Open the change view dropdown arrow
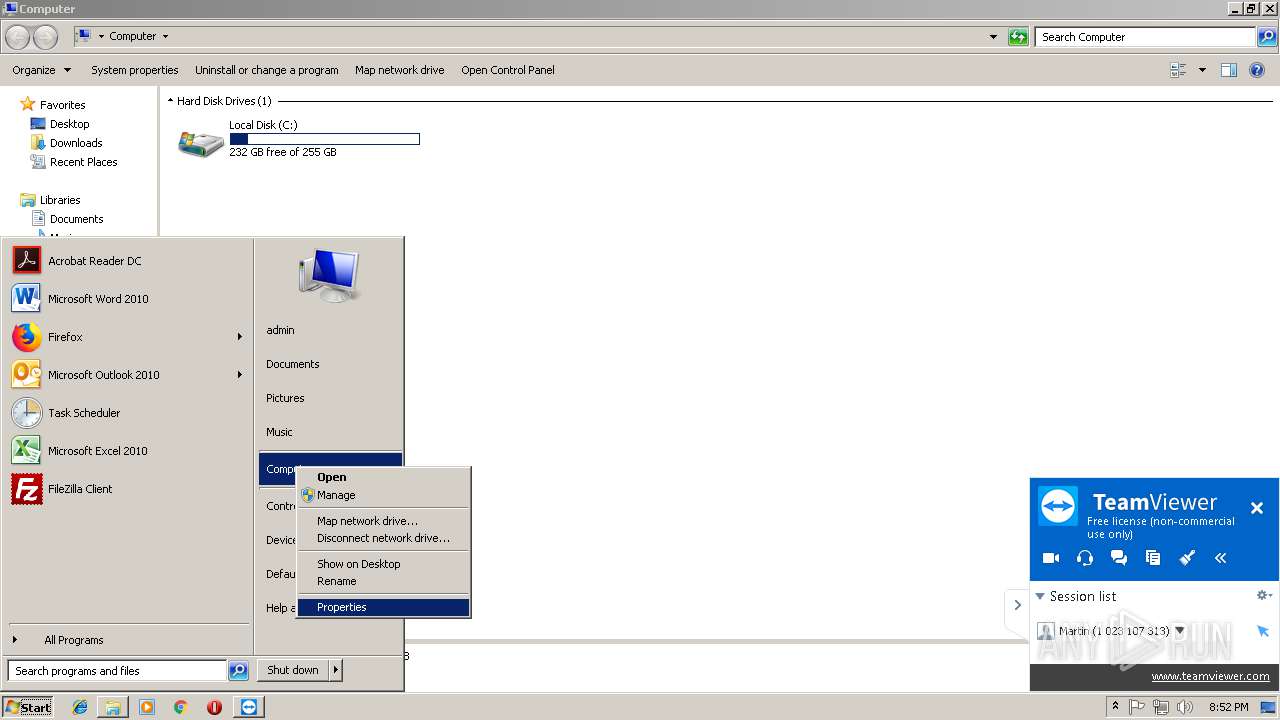The image size is (1280, 720). coord(1202,70)
